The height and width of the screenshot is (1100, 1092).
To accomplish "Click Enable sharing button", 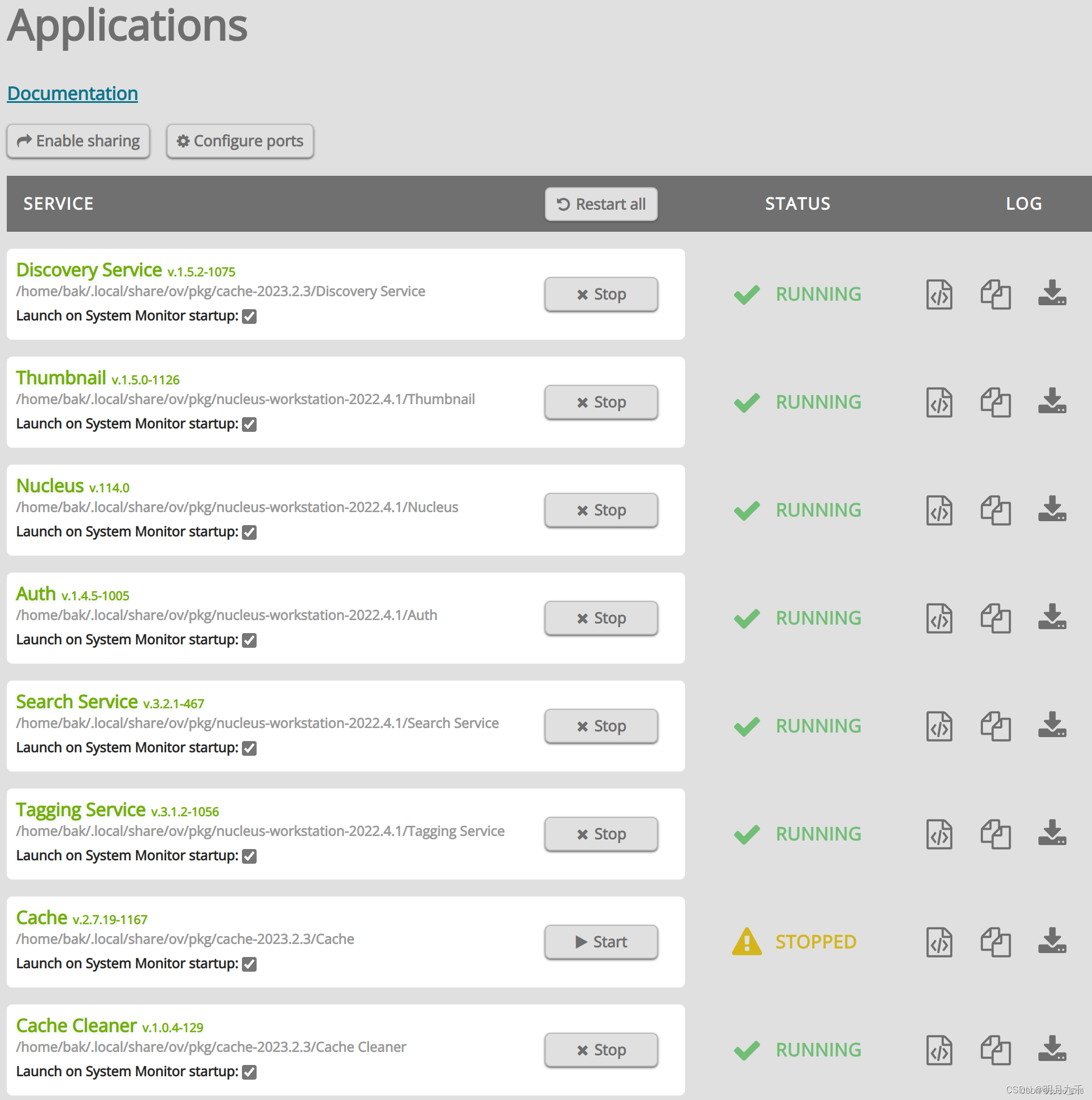I will click(79, 141).
